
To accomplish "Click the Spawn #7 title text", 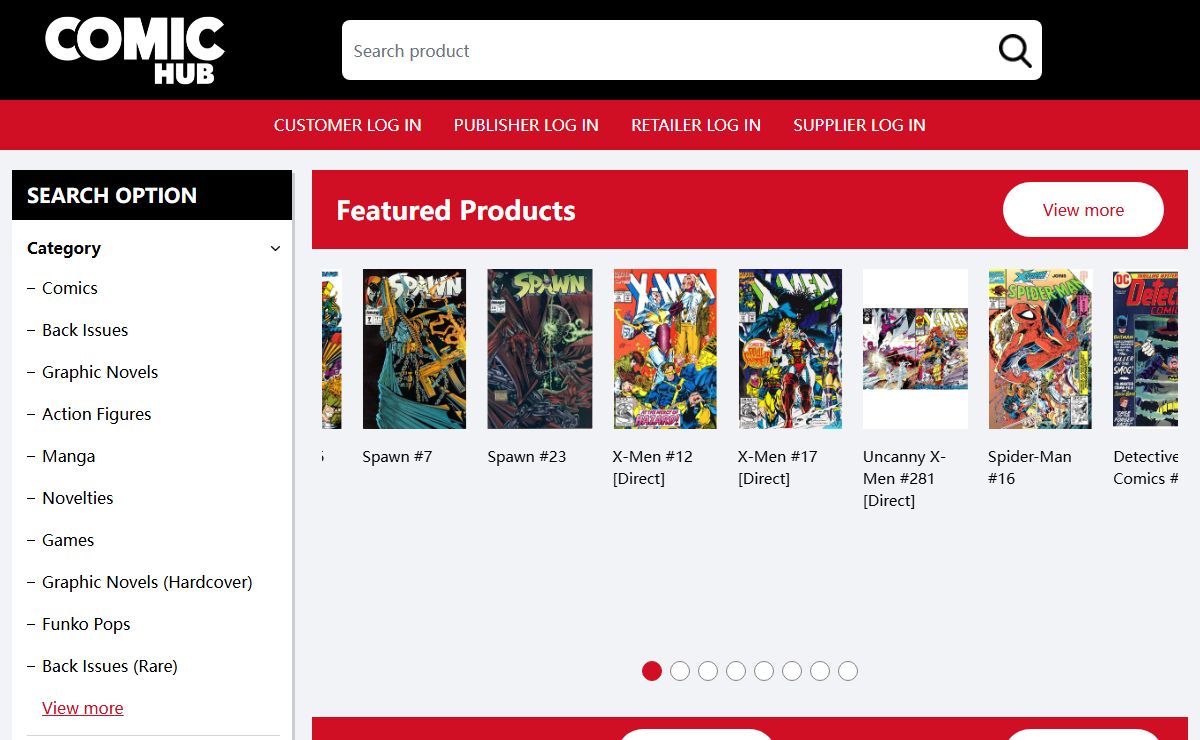I will point(397,457).
